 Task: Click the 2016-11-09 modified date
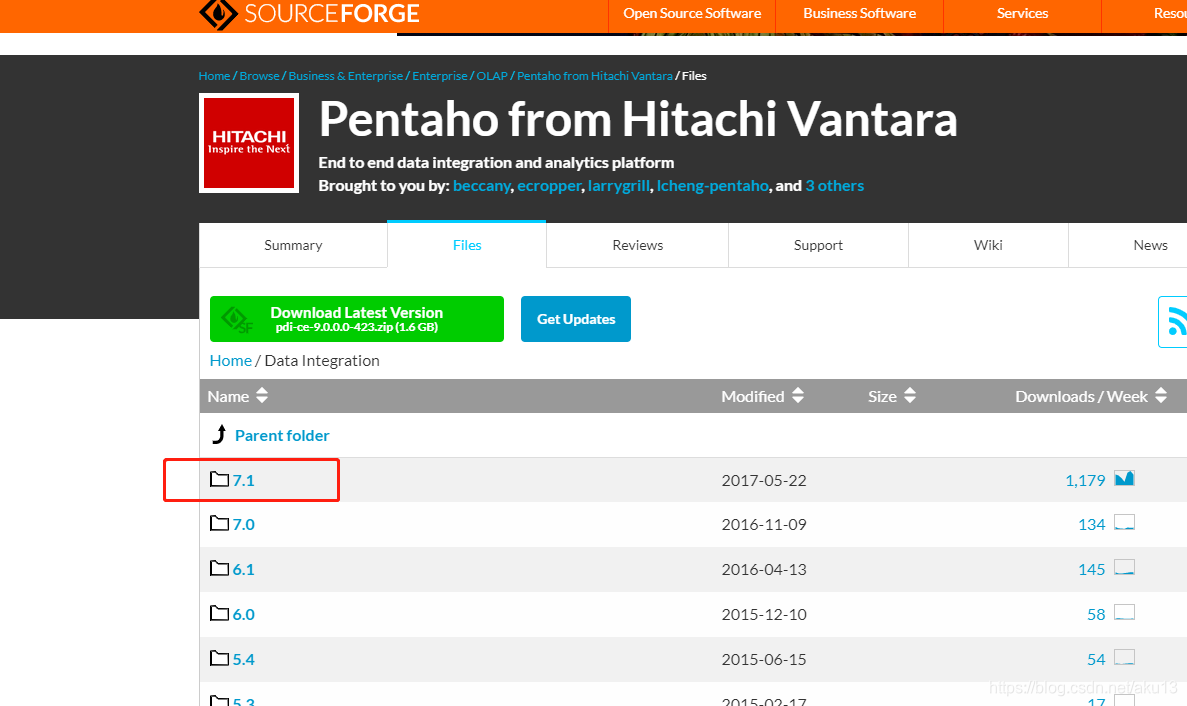[x=764, y=524]
